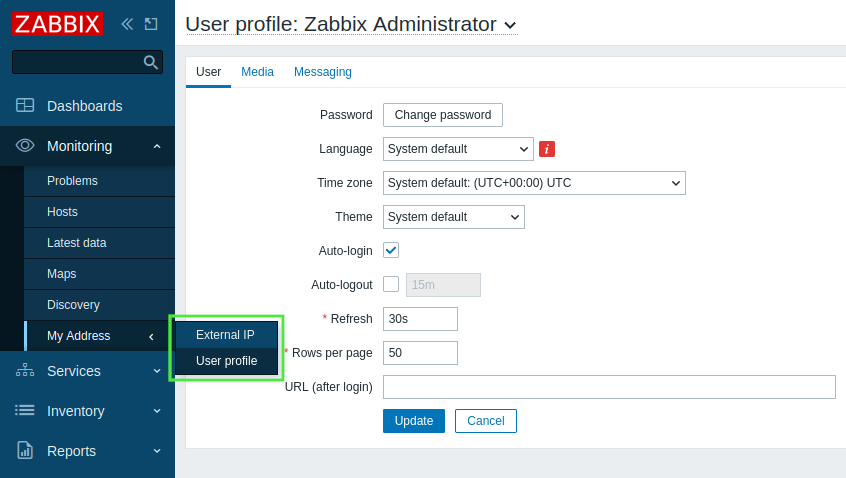The image size is (846, 478).
Task: Click Change password button
Action: point(443,115)
